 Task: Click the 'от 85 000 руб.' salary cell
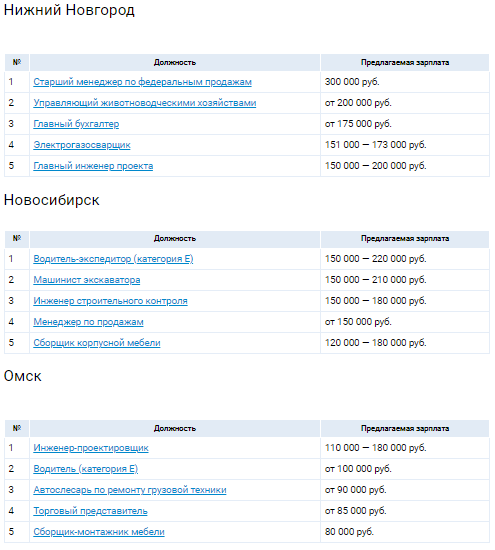tap(405, 511)
